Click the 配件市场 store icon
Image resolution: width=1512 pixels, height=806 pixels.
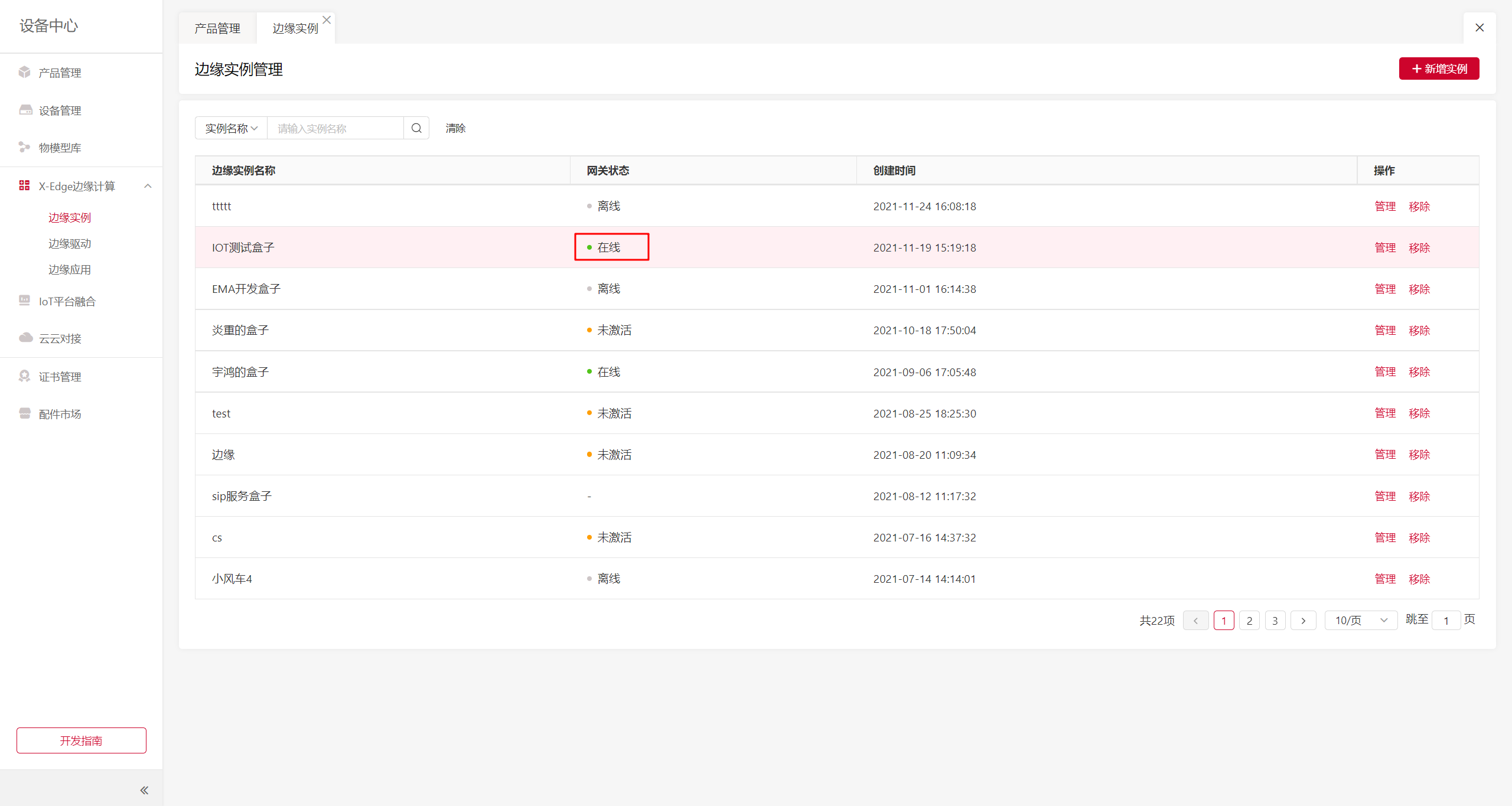(x=24, y=413)
